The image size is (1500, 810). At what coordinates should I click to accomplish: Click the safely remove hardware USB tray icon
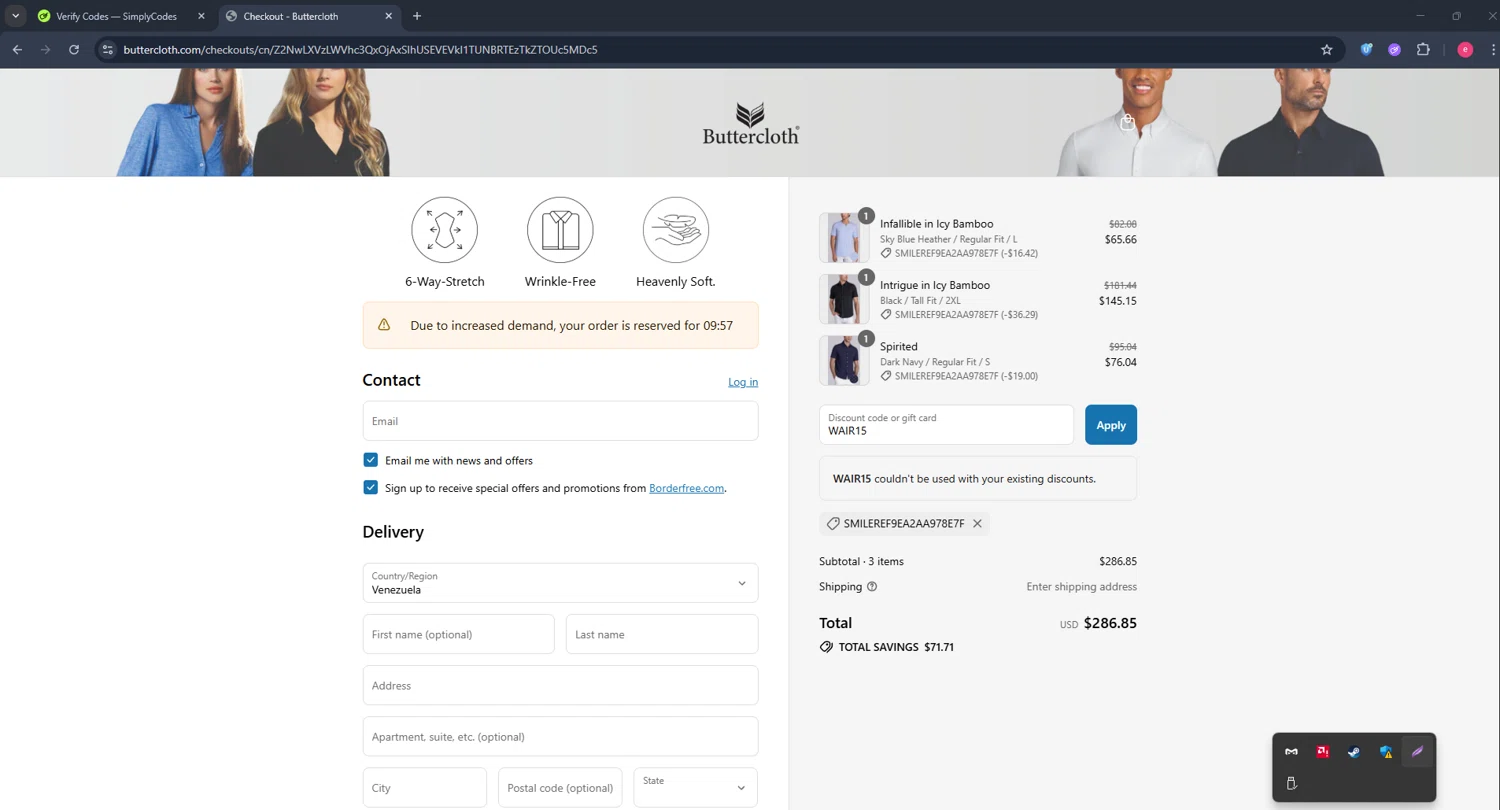[1291, 783]
